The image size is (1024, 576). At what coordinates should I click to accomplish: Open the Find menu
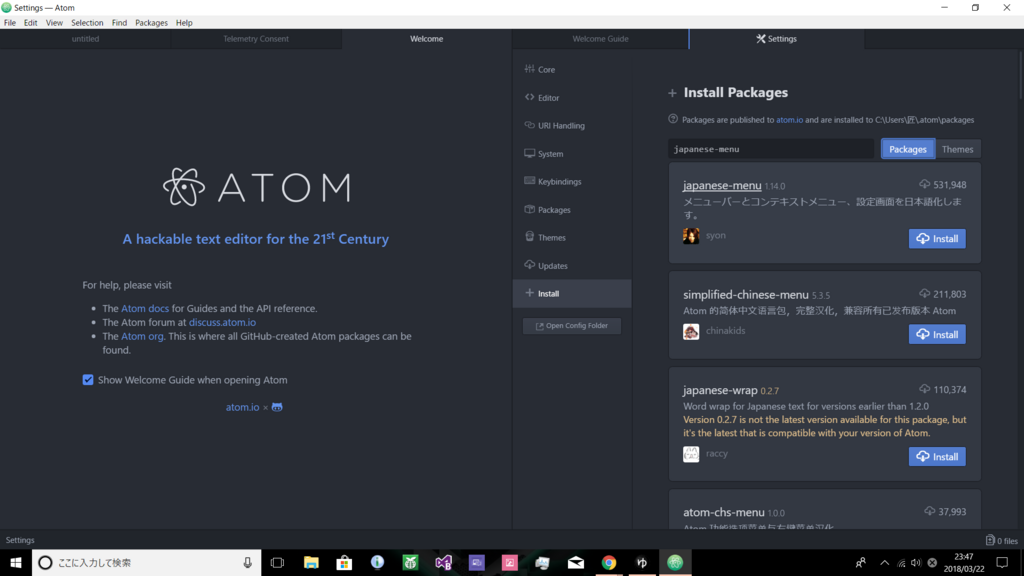click(119, 22)
